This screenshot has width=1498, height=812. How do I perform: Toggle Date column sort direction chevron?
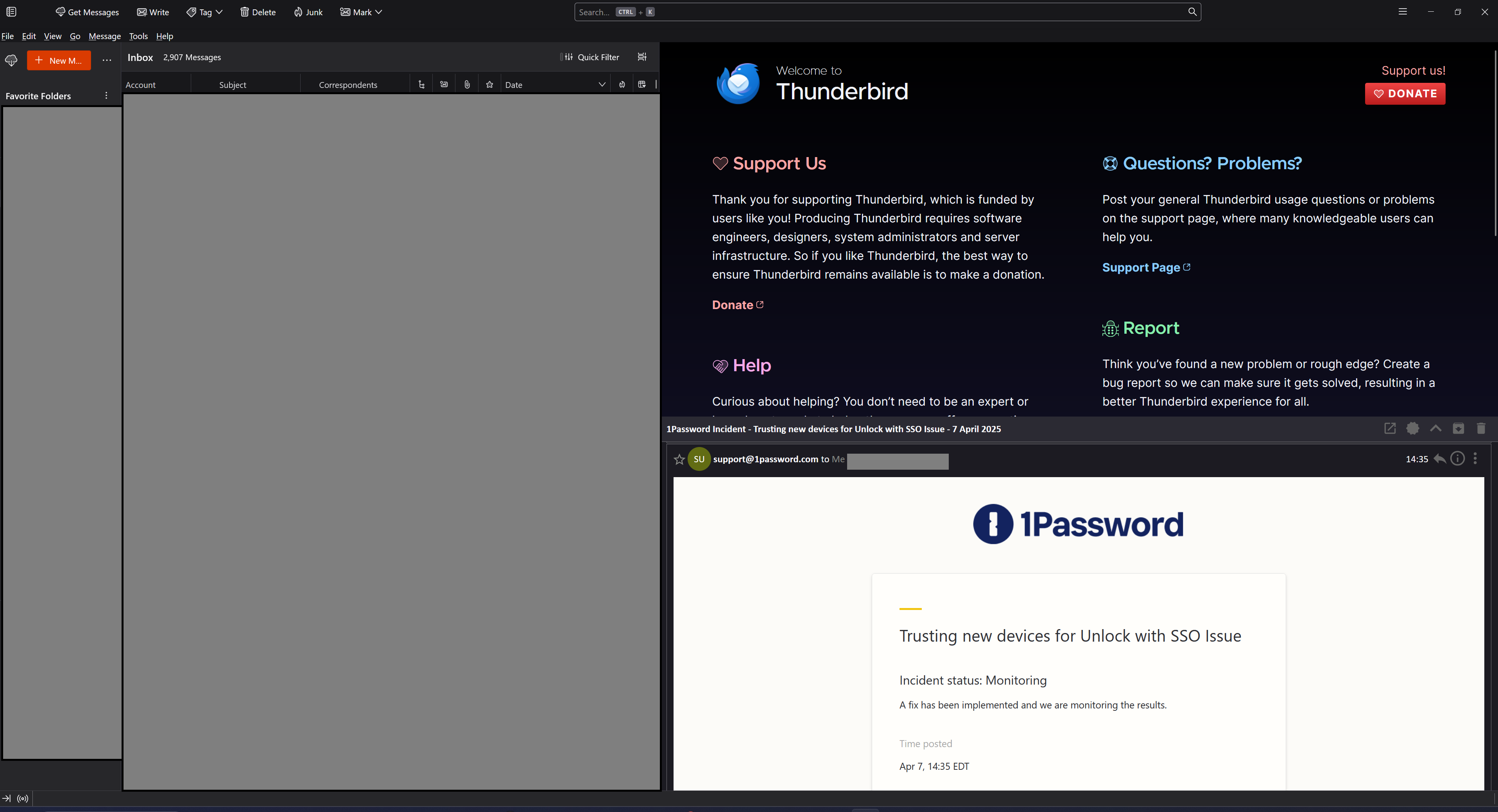tap(602, 85)
